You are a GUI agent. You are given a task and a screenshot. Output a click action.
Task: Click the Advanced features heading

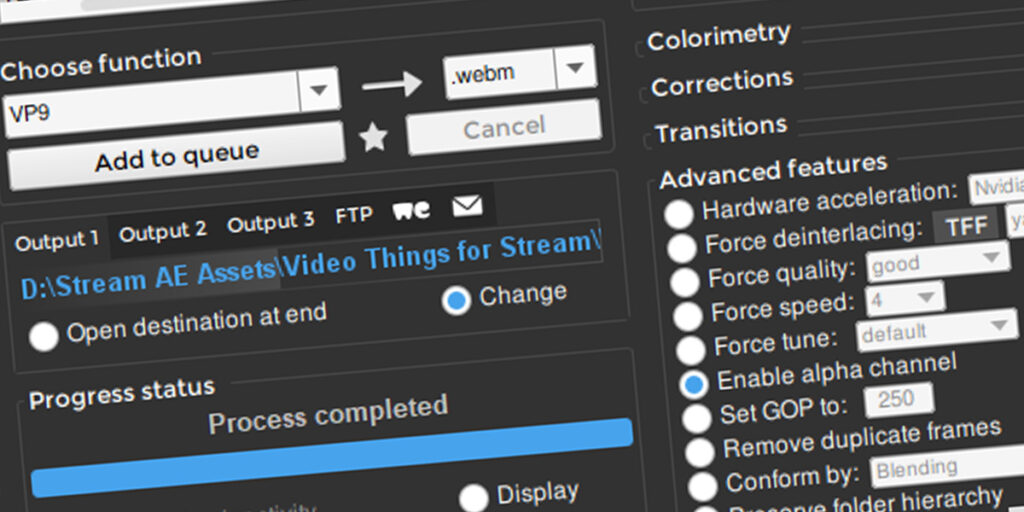(x=773, y=171)
